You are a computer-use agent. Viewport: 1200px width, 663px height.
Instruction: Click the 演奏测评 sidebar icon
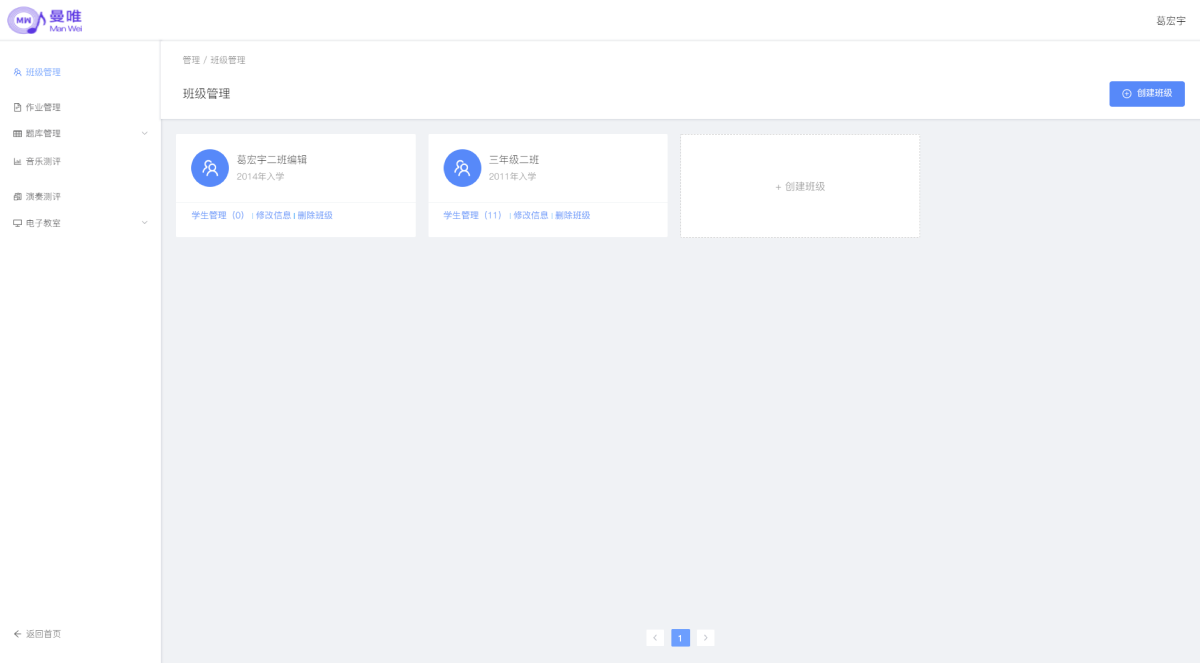17,196
